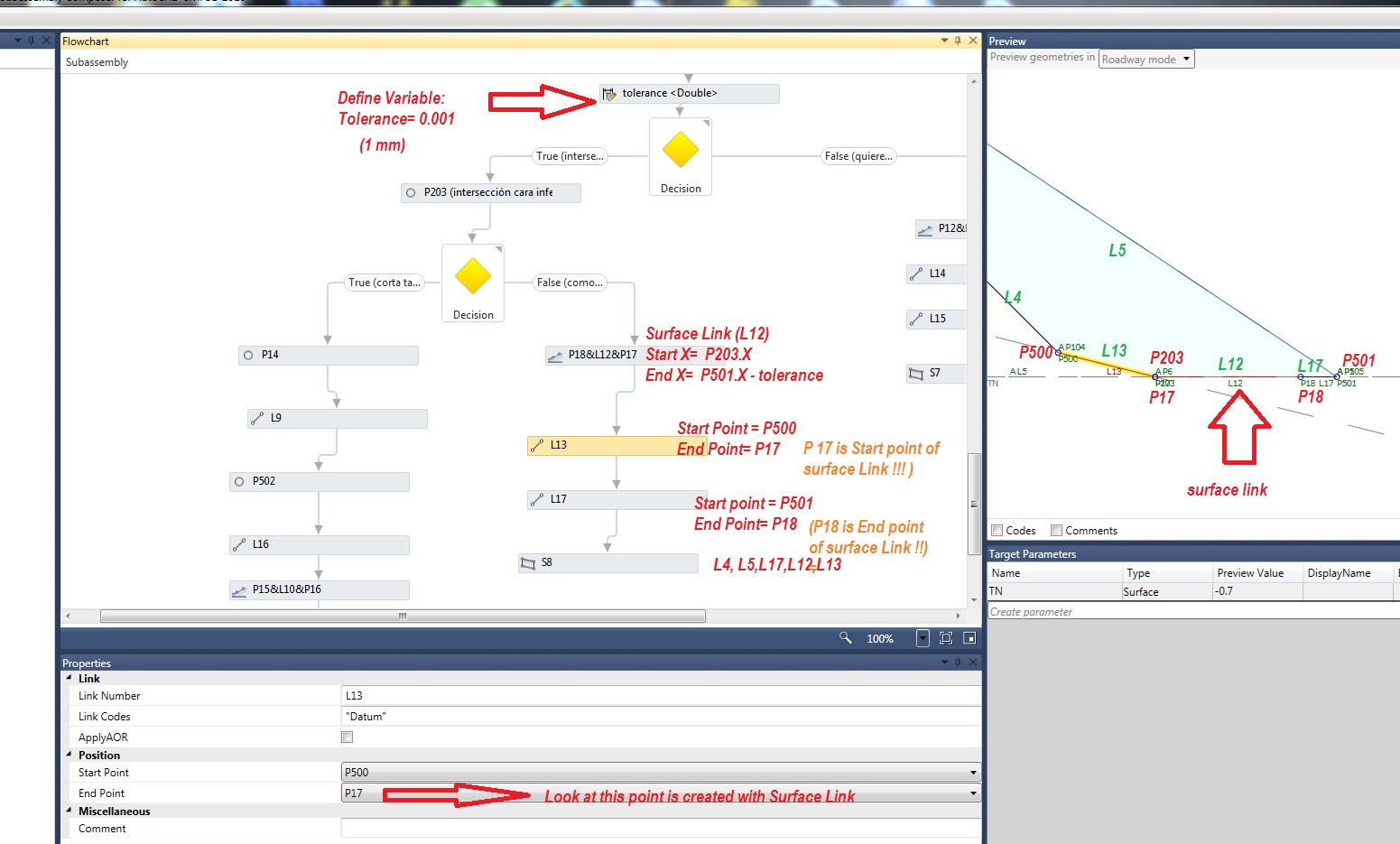Click the Decision diamond below P203

[x=473, y=276]
